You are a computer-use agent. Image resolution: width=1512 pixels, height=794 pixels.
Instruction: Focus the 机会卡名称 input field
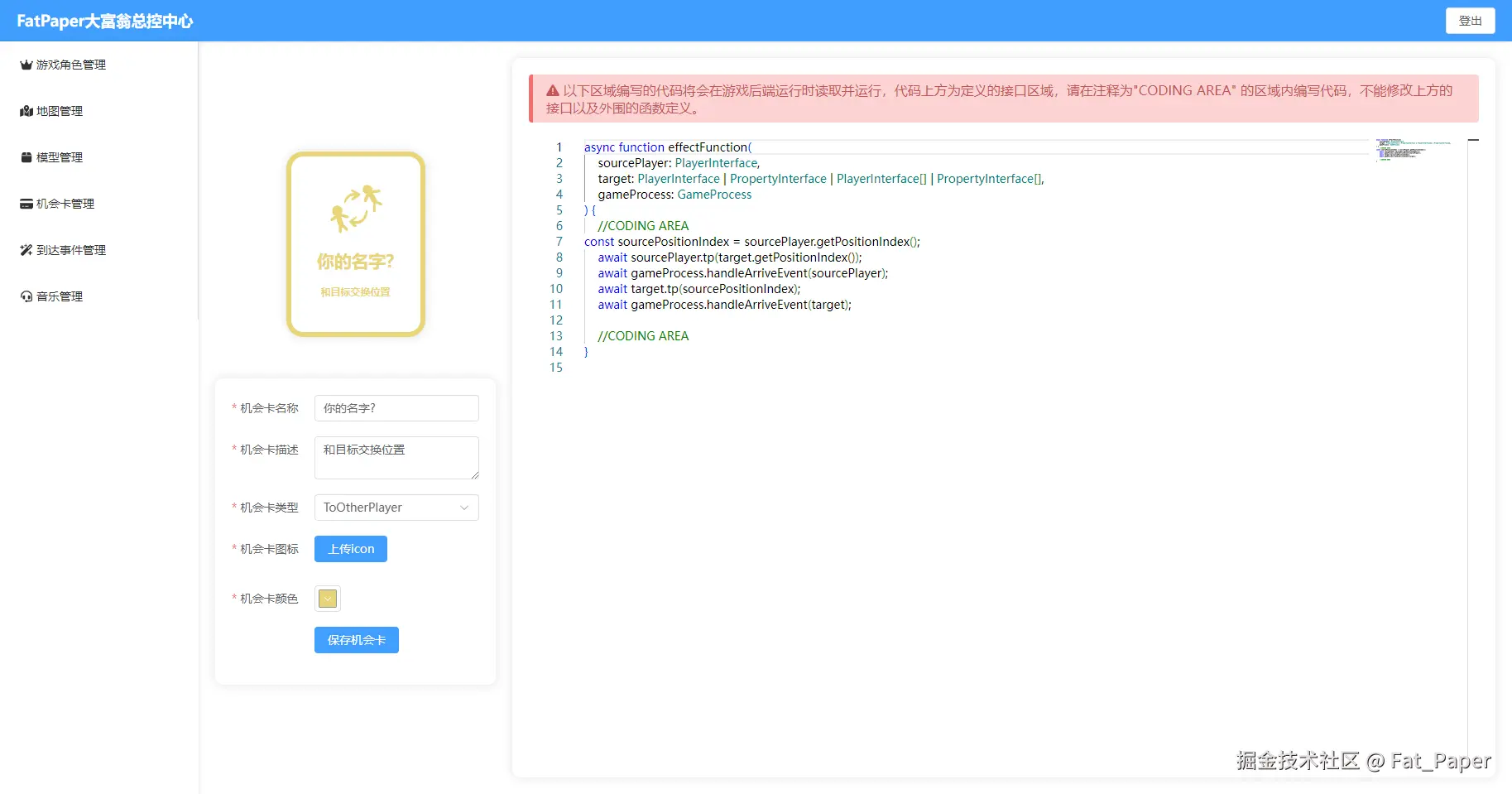click(x=396, y=408)
